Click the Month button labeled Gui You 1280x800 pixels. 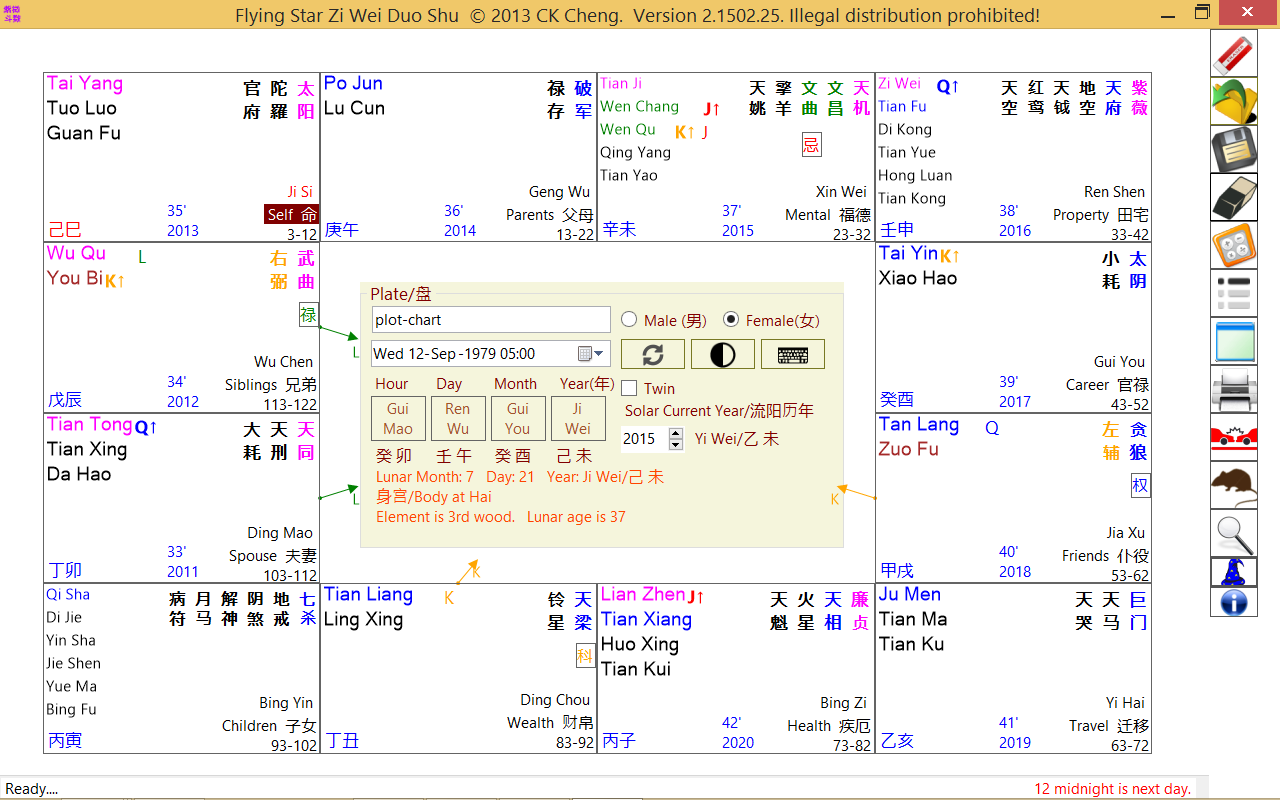[518, 418]
